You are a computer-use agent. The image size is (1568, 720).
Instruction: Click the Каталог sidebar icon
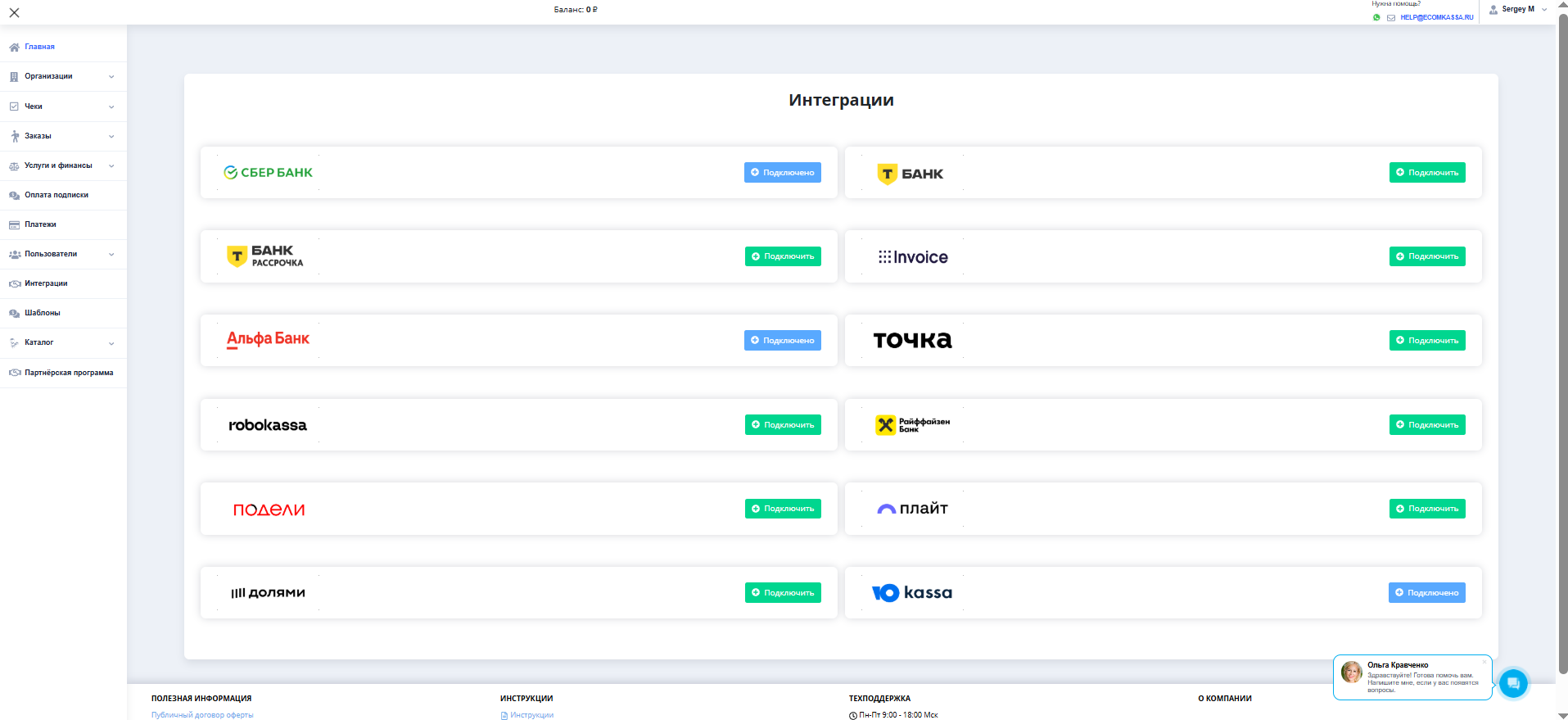coord(14,343)
